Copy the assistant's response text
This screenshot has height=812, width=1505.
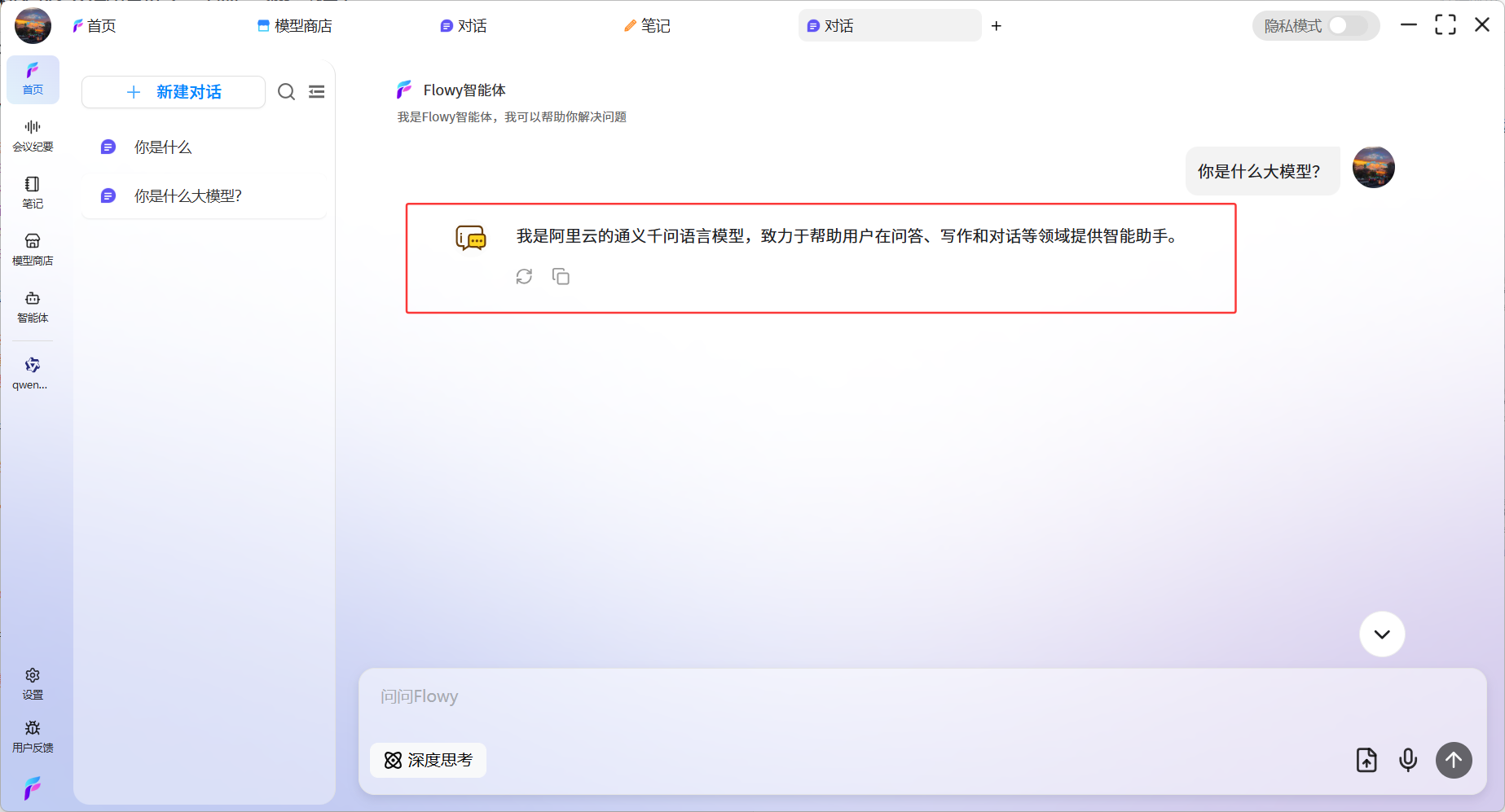point(561,277)
